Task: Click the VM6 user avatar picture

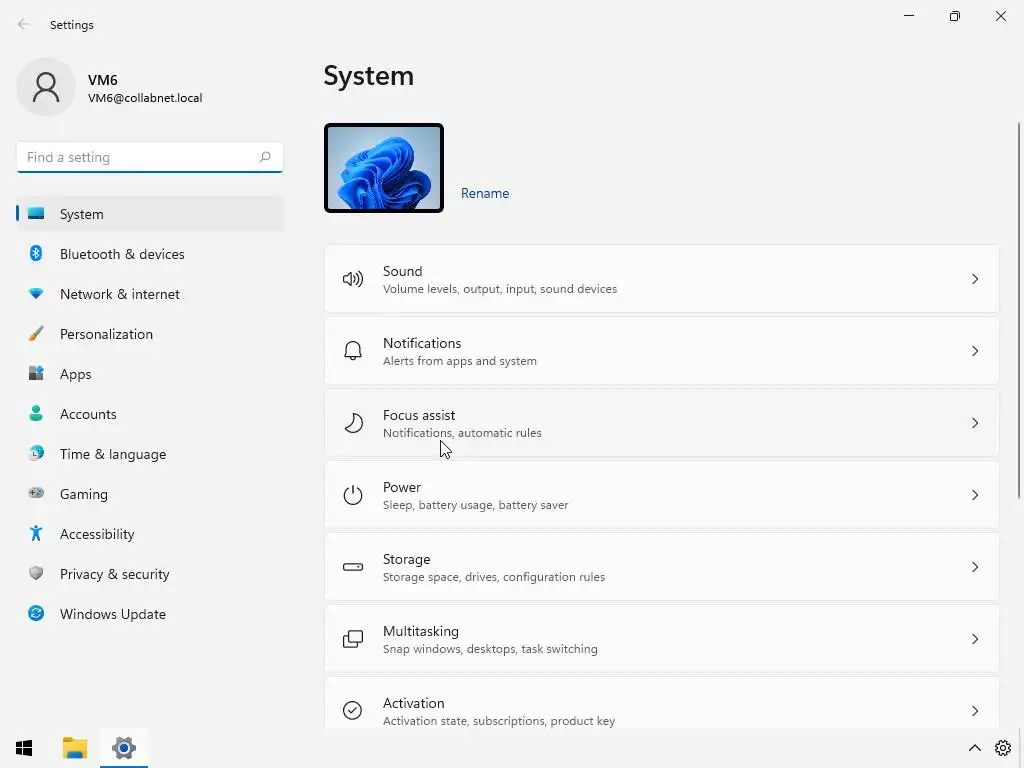Action: pyautogui.click(x=46, y=87)
